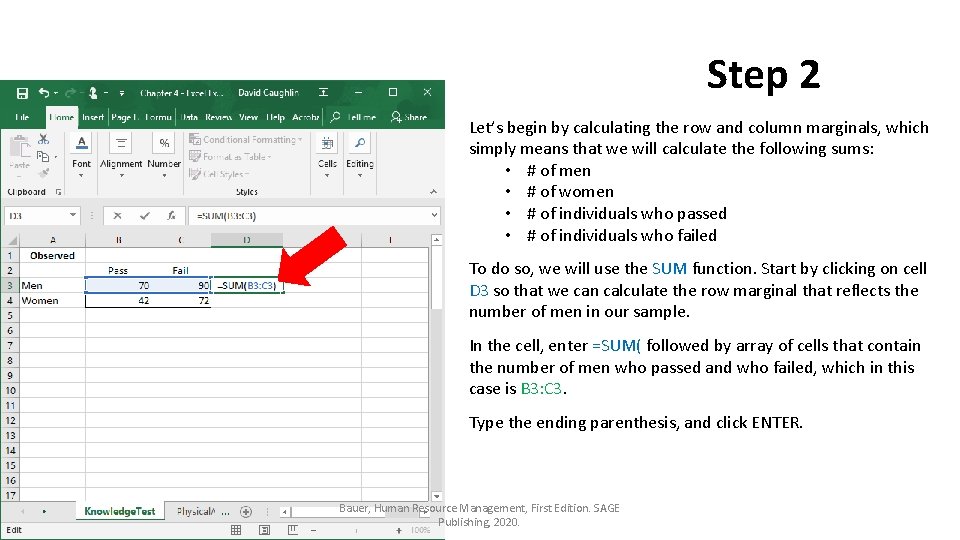This screenshot has width=960, height=540.
Task: Add a new sheet with plus icon
Action: pos(246,511)
